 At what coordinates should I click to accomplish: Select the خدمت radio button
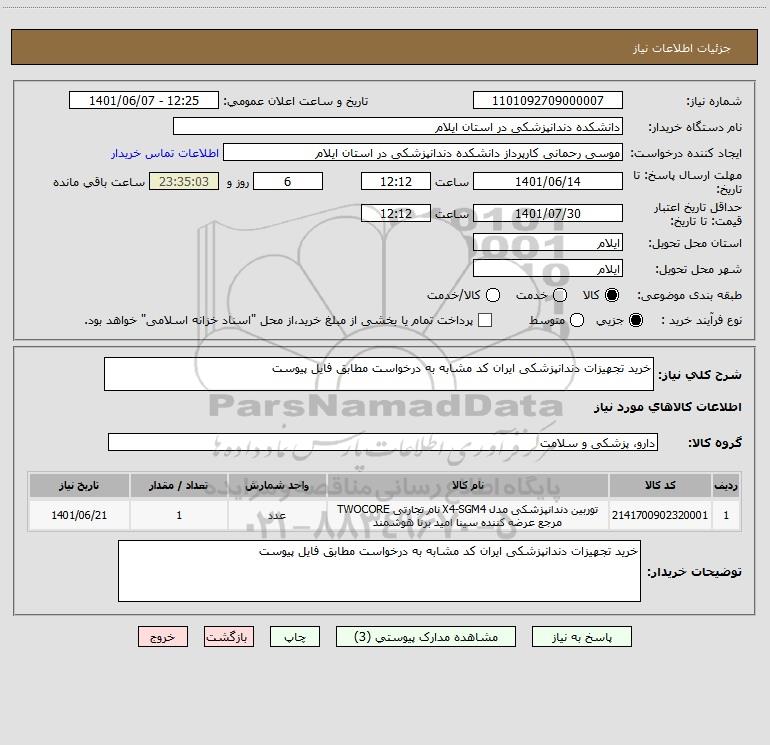560,295
